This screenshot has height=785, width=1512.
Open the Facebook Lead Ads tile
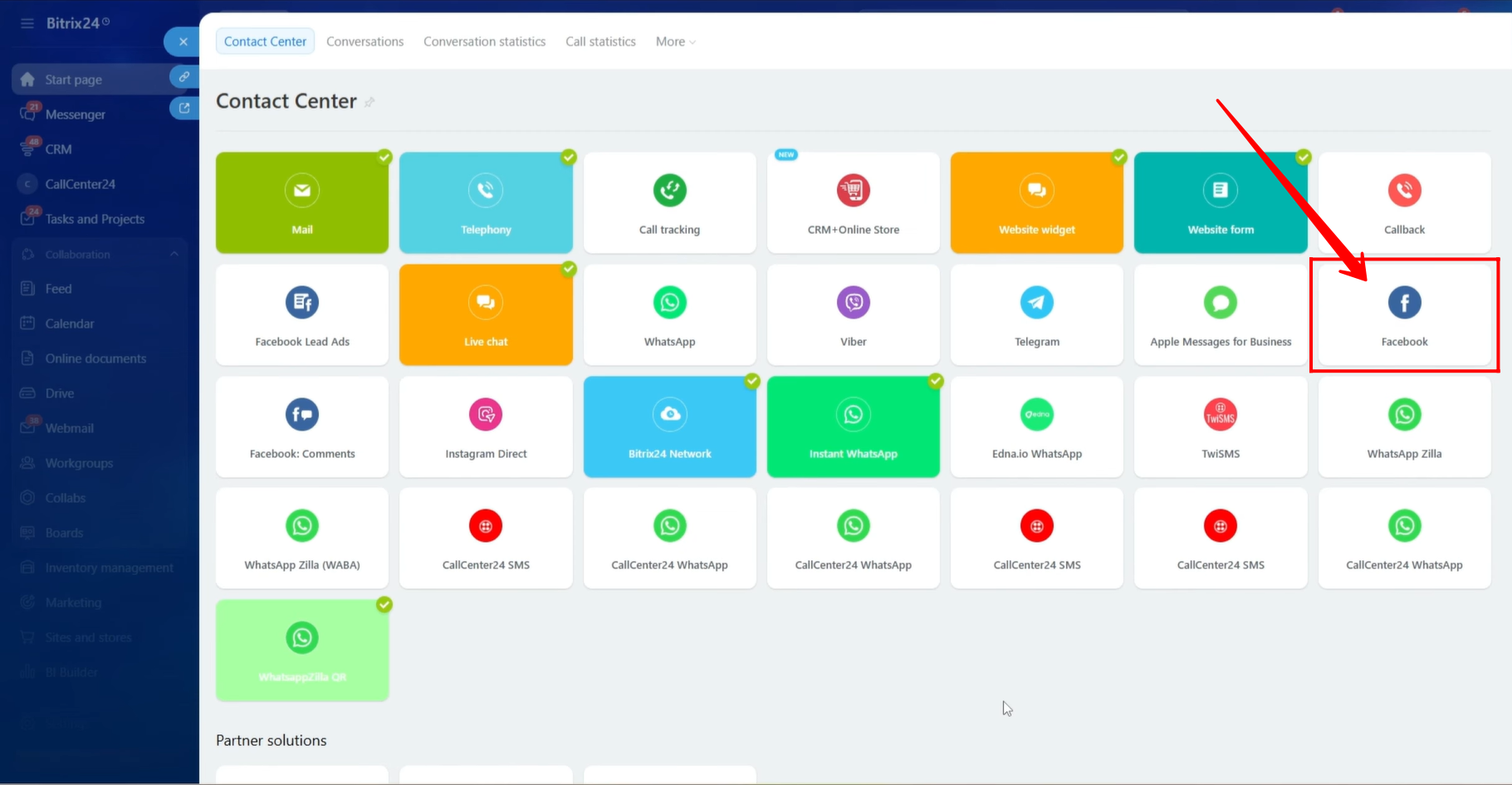point(302,315)
